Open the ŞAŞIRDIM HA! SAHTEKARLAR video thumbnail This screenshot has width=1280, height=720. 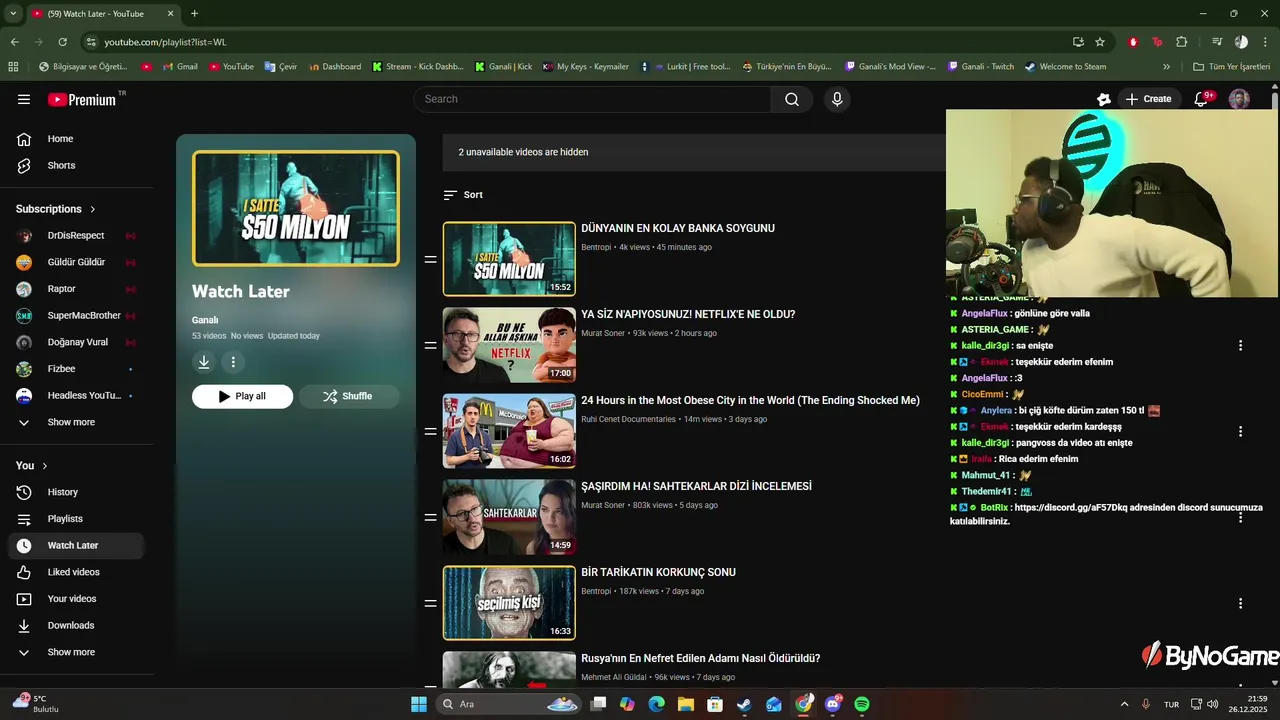click(509, 517)
